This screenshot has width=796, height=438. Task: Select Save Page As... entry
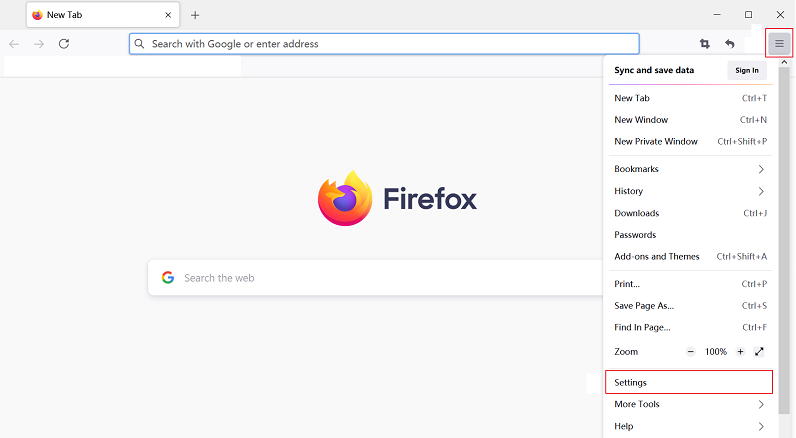coord(690,306)
